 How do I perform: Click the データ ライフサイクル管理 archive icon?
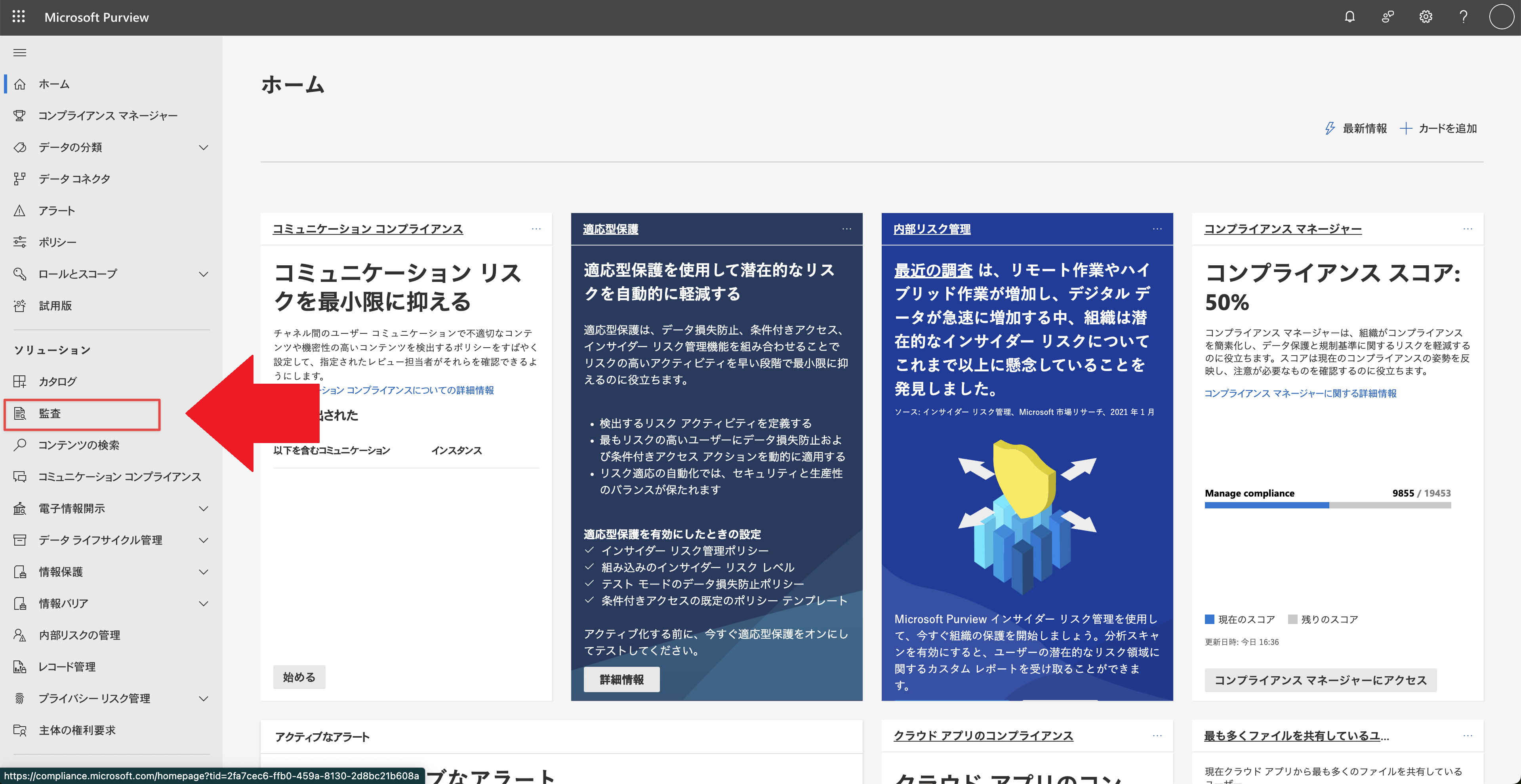(x=20, y=540)
